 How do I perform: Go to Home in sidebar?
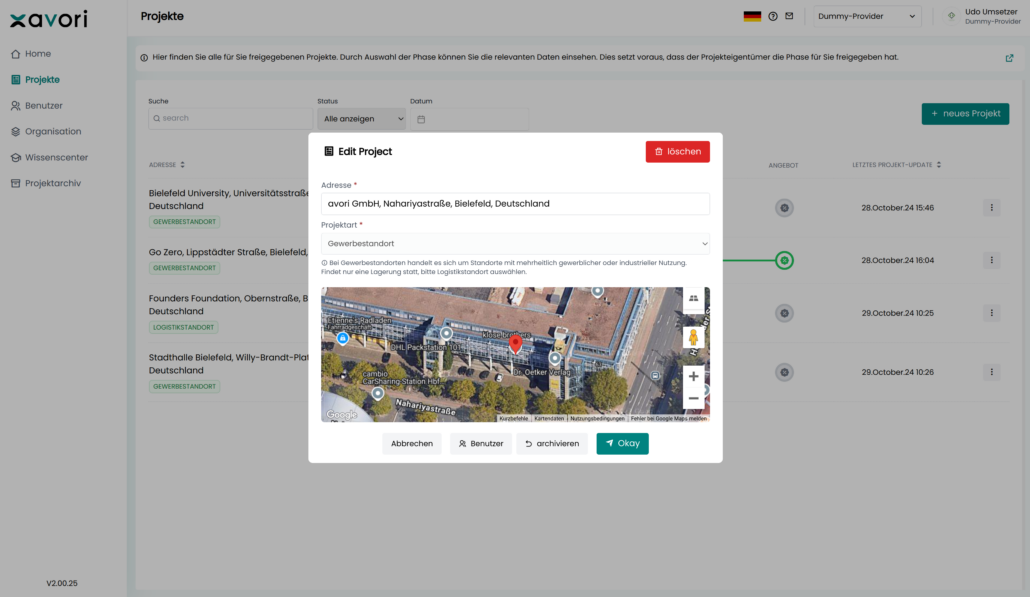(x=31, y=54)
